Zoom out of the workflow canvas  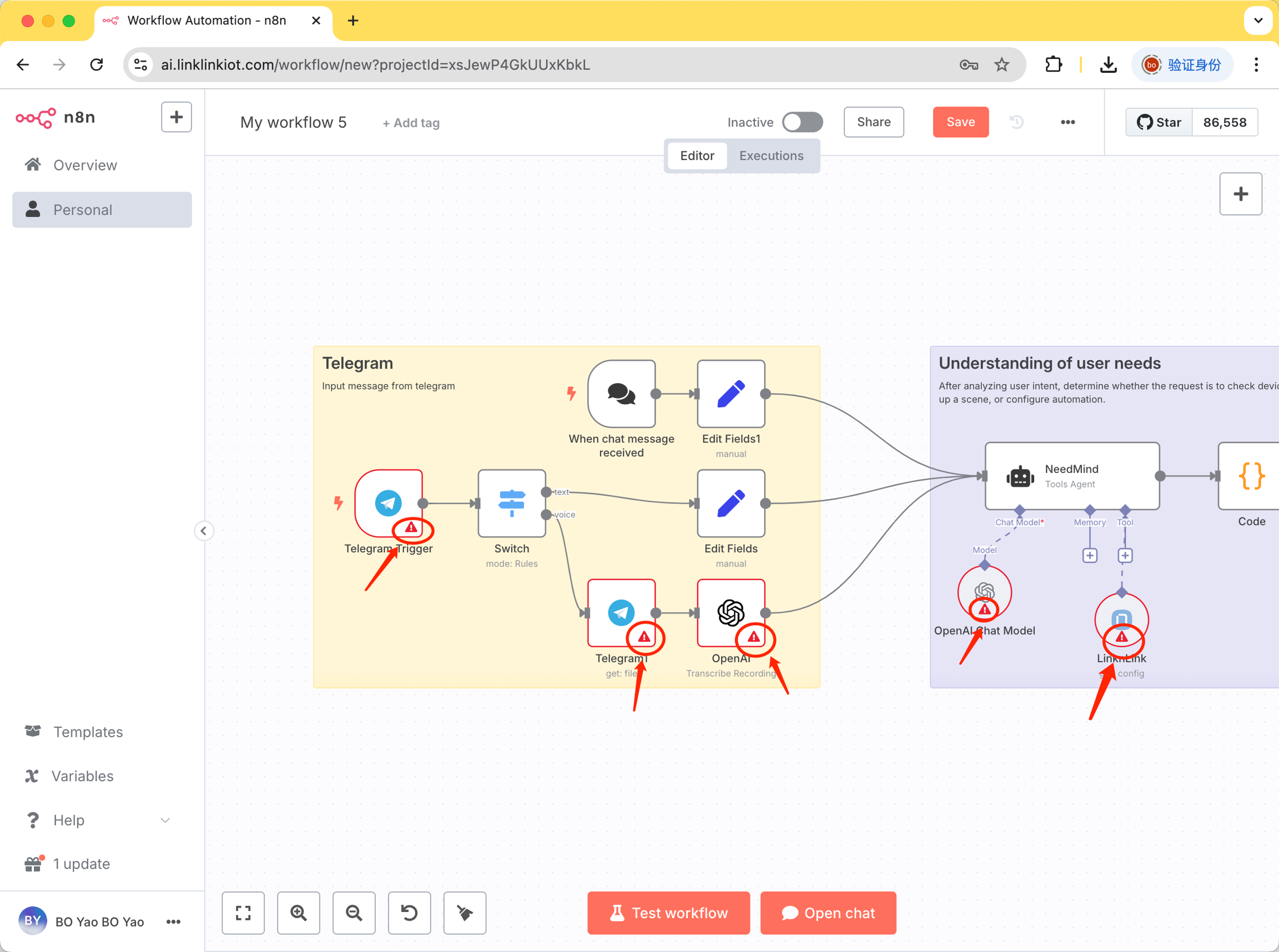354,912
